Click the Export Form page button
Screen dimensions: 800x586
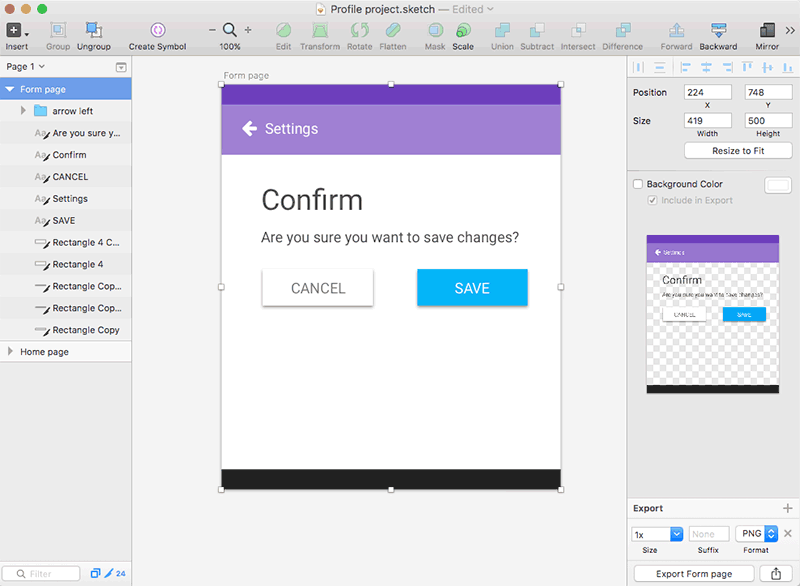coord(693,573)
